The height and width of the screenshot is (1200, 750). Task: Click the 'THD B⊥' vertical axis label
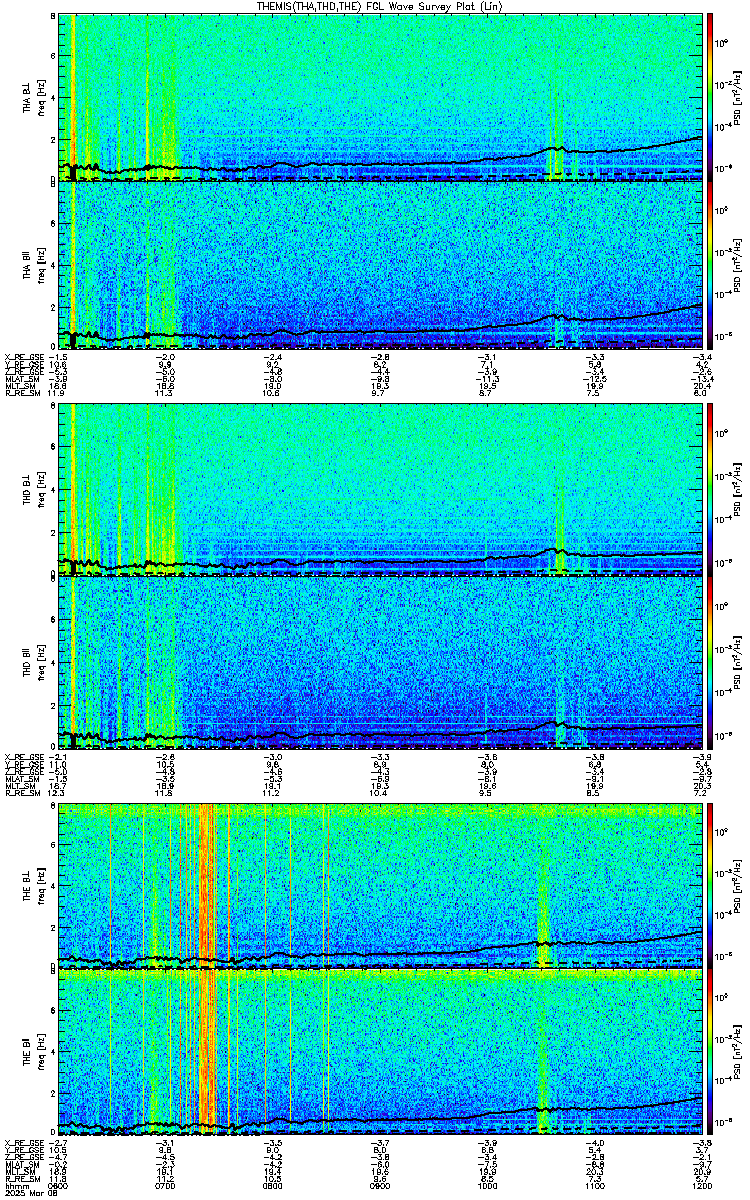click(26, 490)
